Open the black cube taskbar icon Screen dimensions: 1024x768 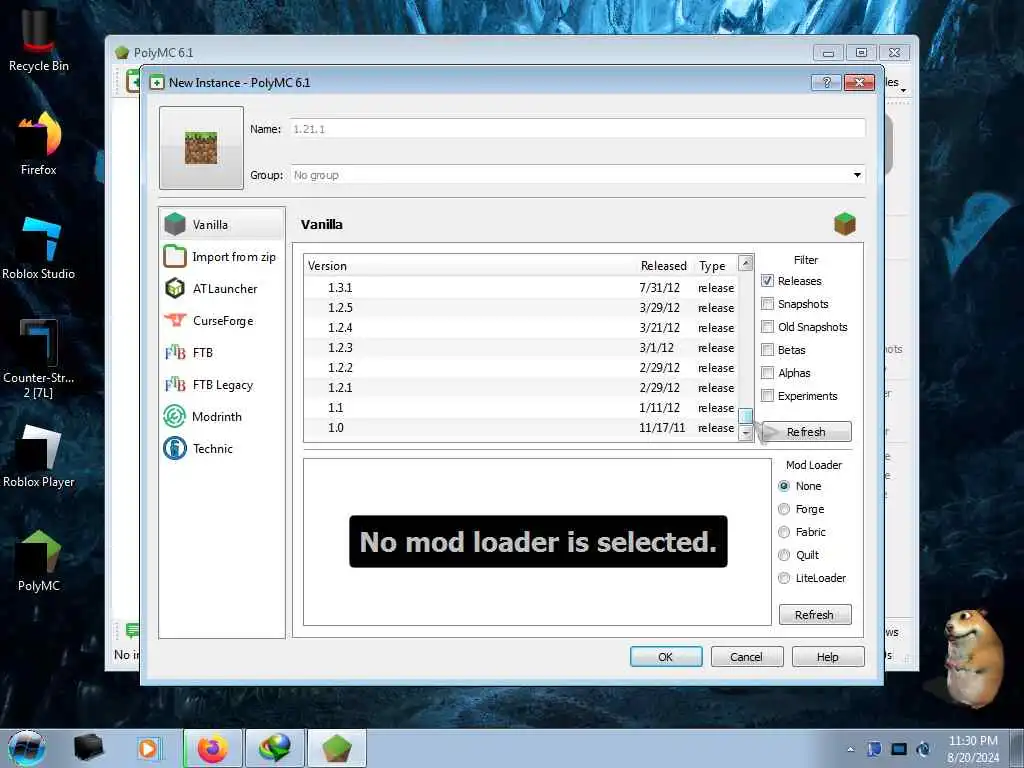click(89, 748)
